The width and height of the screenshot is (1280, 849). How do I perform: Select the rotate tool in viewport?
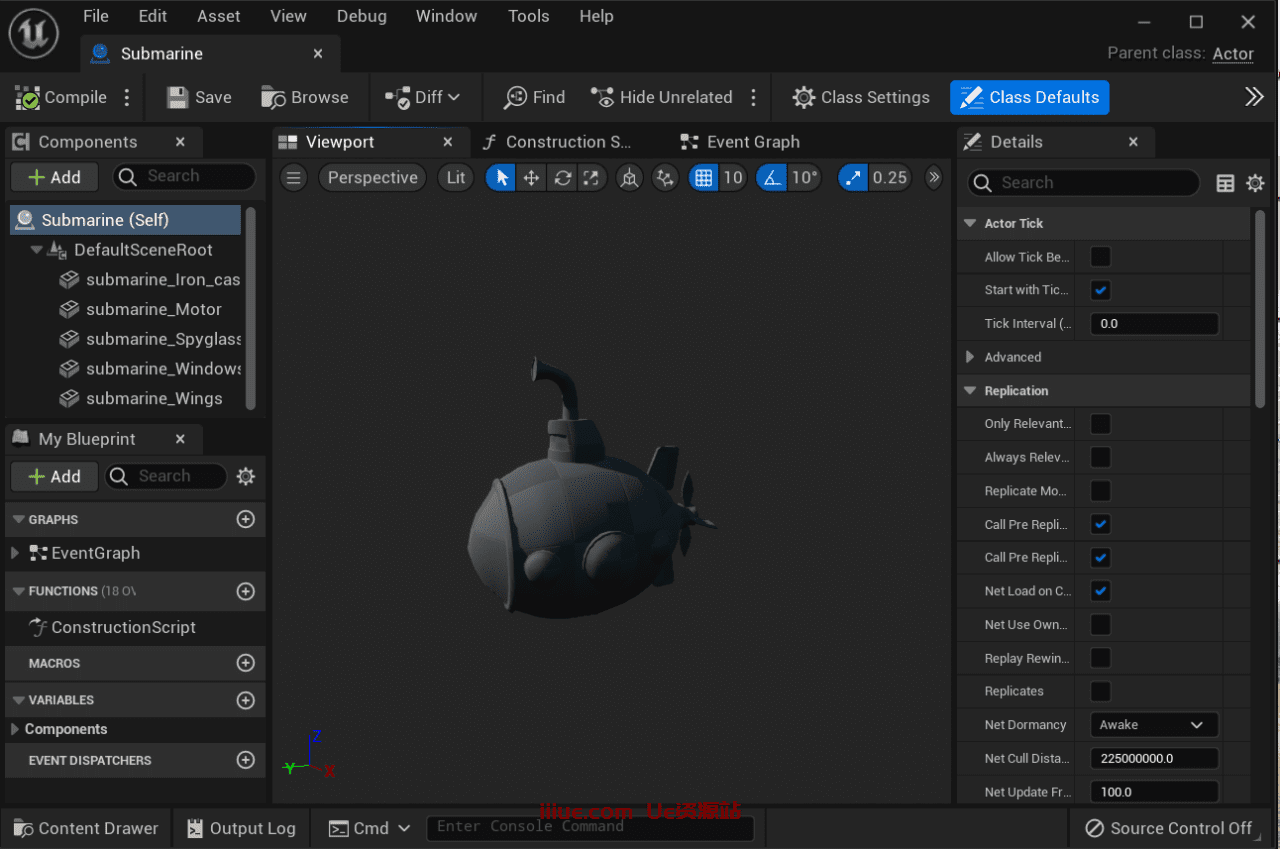tap(562, 178)
